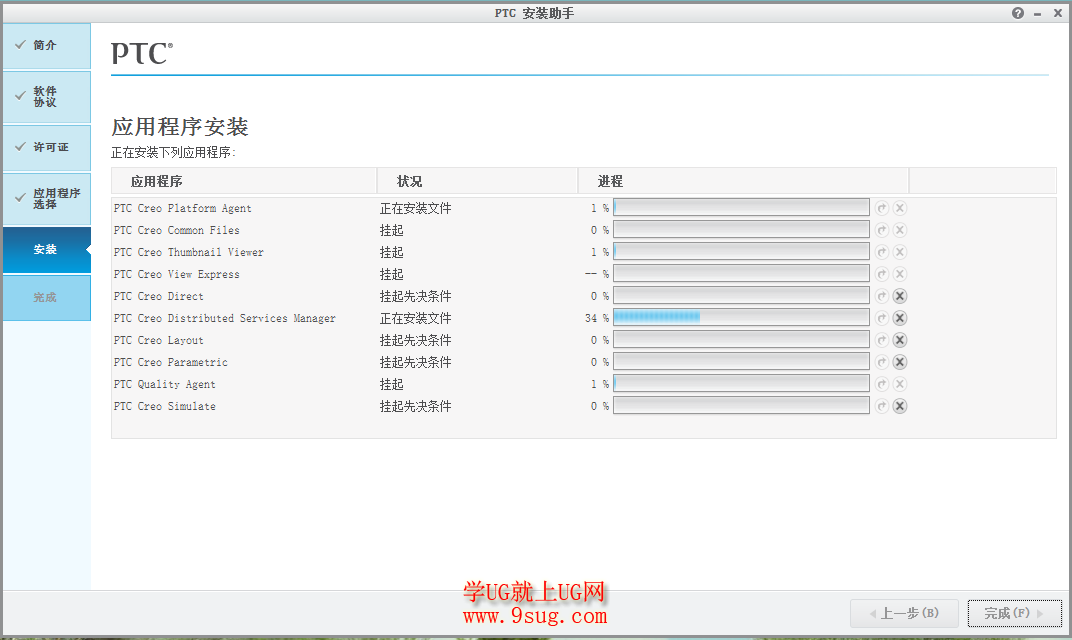Click the -- % value for View Express
Screen dimensions: 1072x640
(597, 274)
